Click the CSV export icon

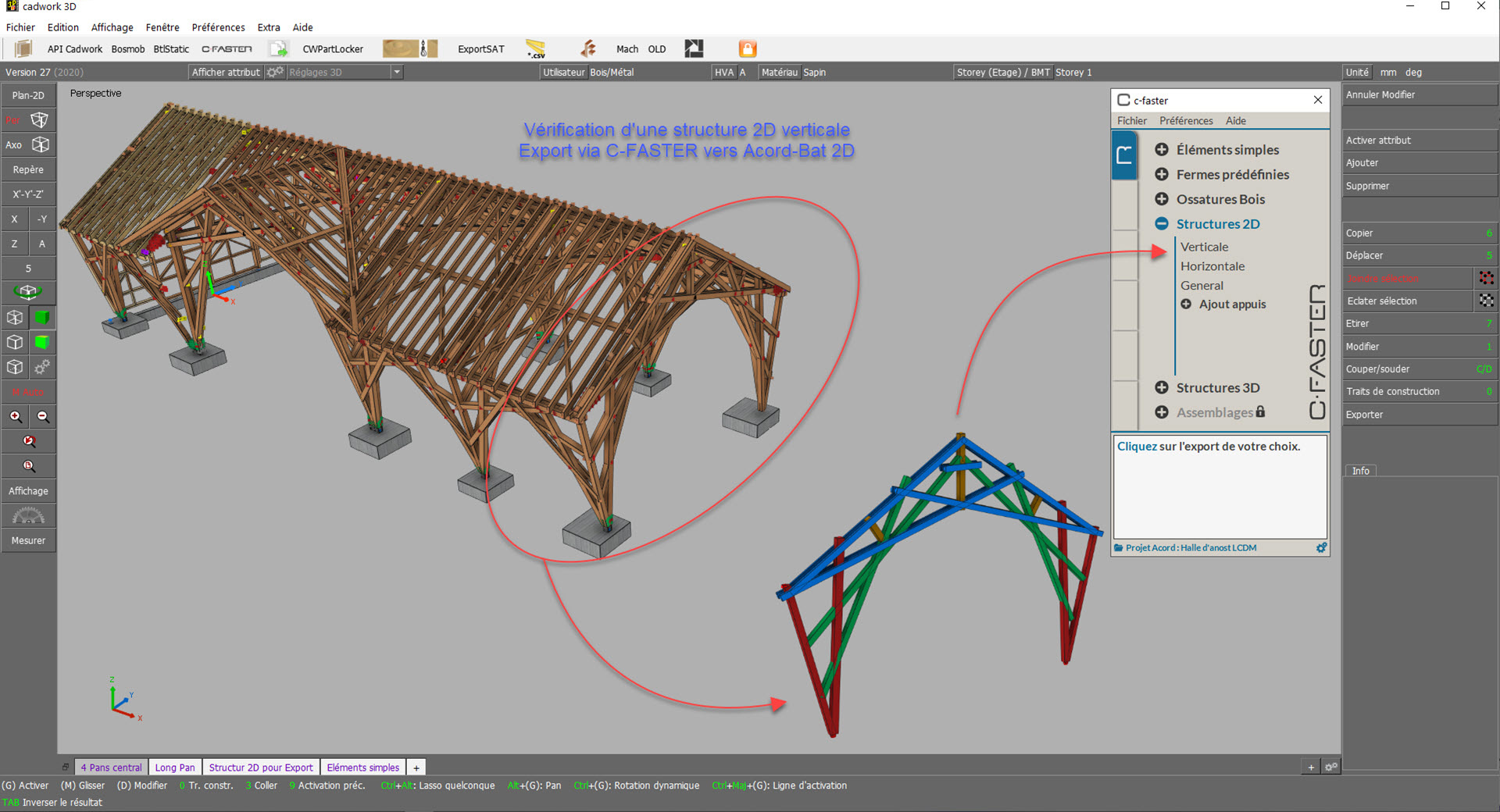535,48
